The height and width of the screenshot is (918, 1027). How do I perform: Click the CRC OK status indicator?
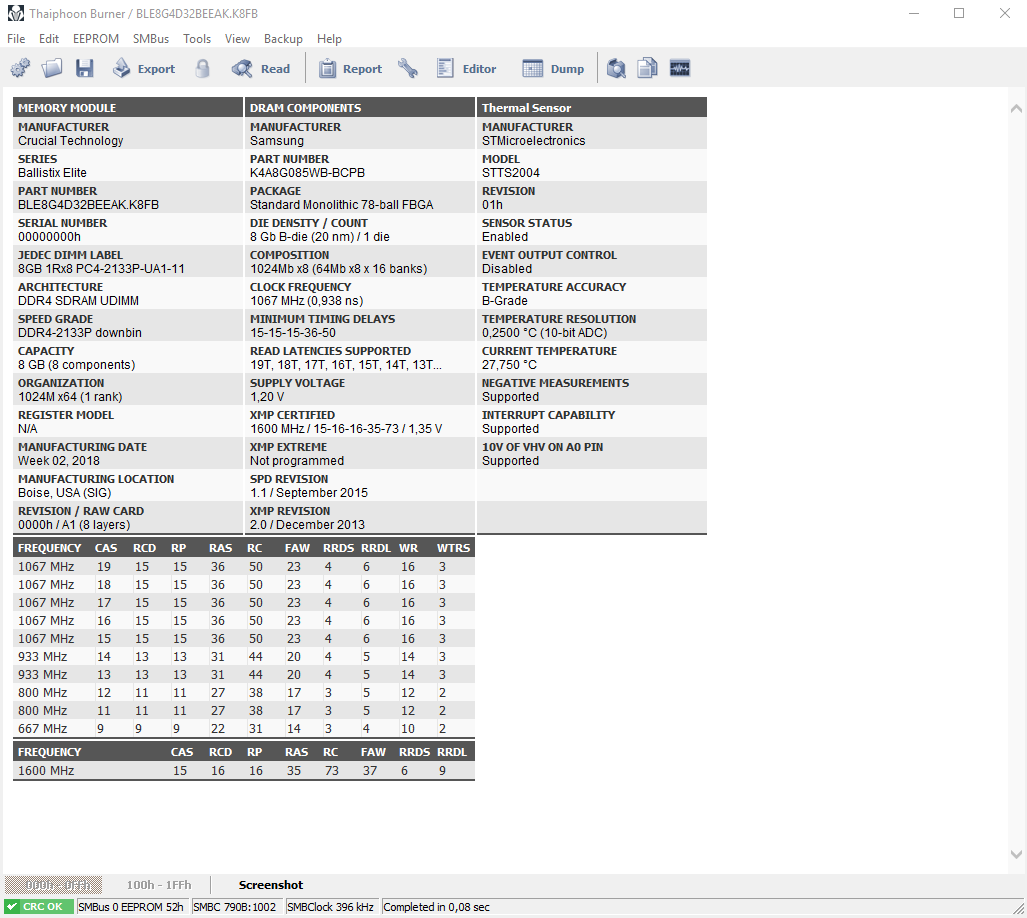(39, 907)
